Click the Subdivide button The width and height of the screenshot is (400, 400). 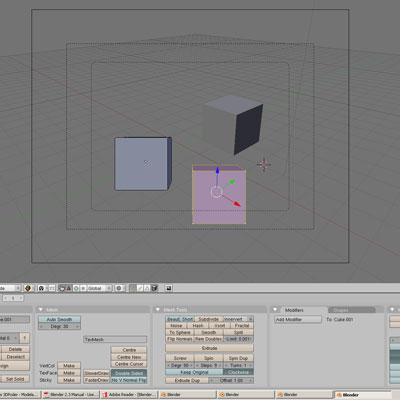coord(208,319)
